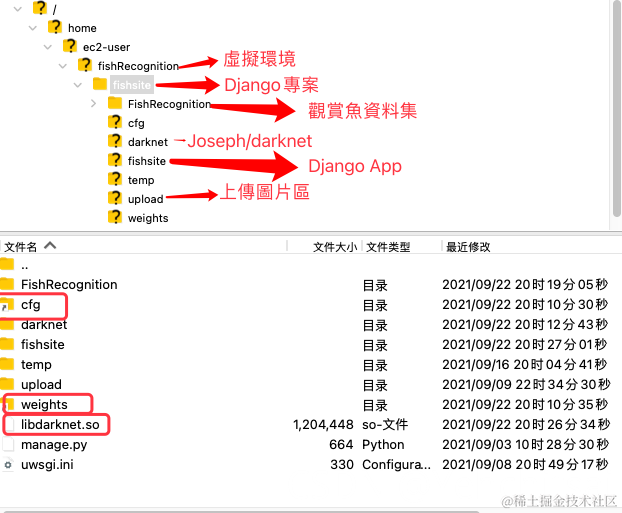Click manage.py file icon
The height and width of the screenshot is (513, 622).
8,444
